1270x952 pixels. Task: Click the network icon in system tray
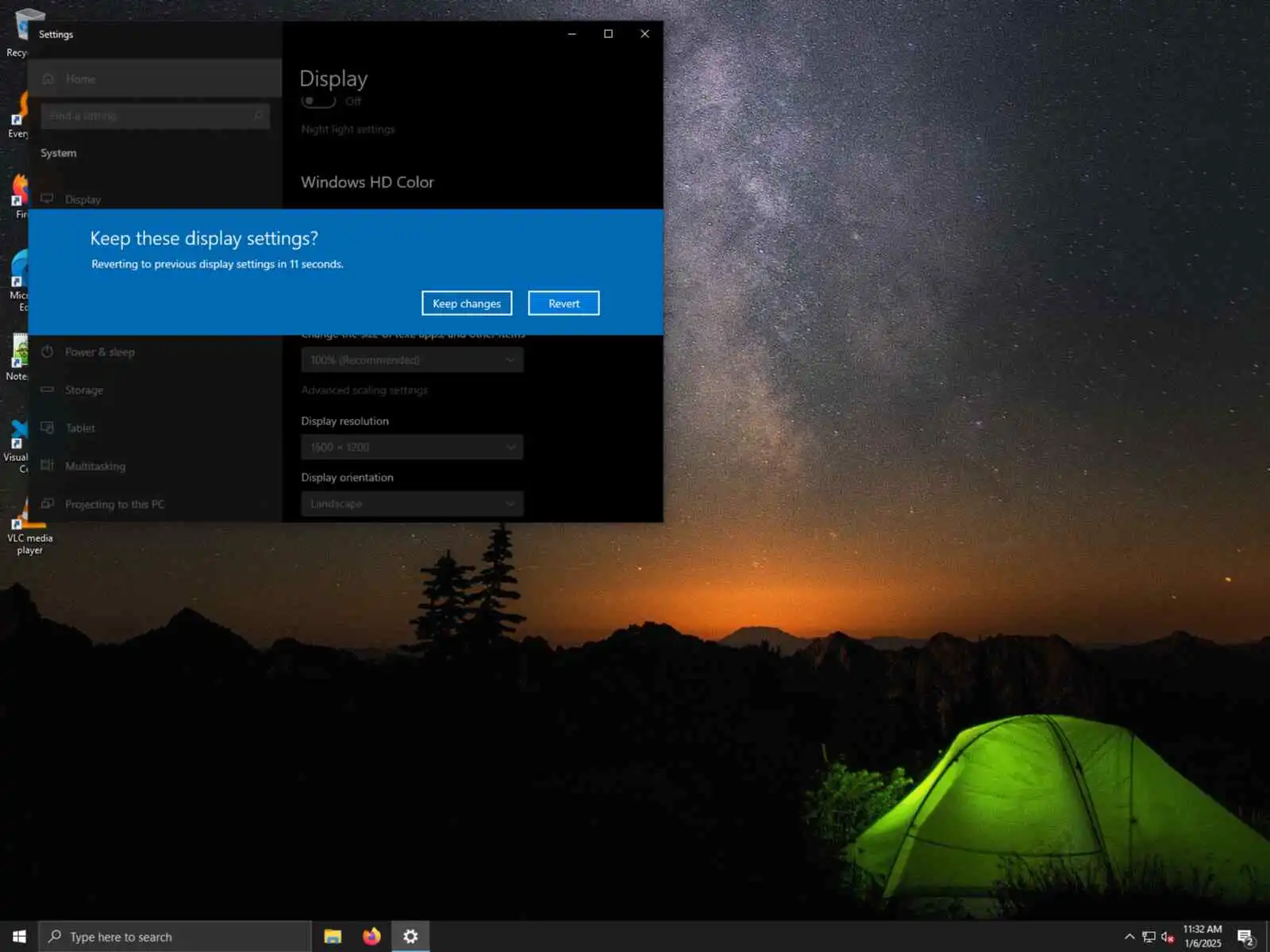[x=1149, y=937]
